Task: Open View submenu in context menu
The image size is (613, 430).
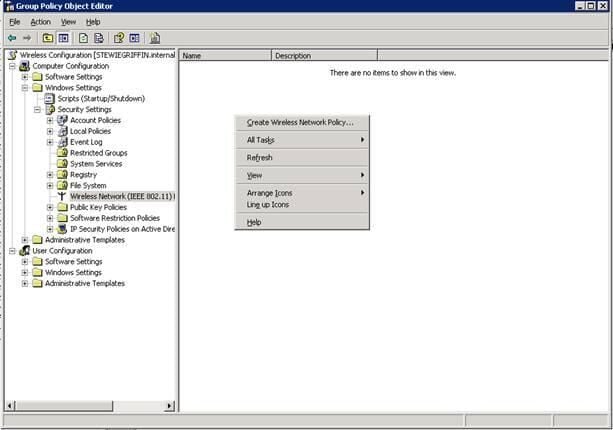Action: pyautogui.click(x=302, y=176)
